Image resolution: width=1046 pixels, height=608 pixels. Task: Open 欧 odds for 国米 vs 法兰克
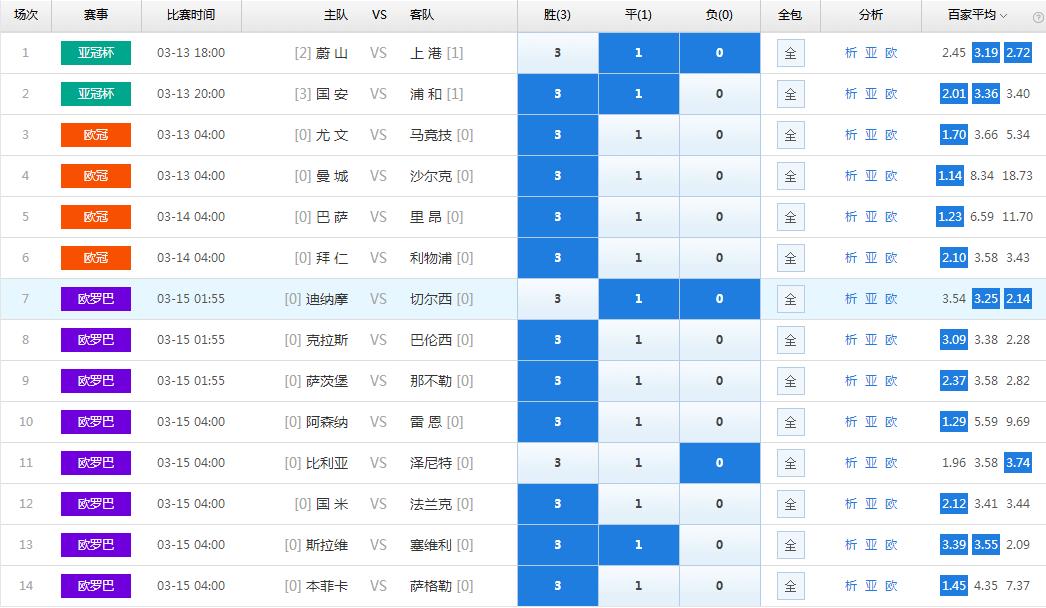click(891, 504)
